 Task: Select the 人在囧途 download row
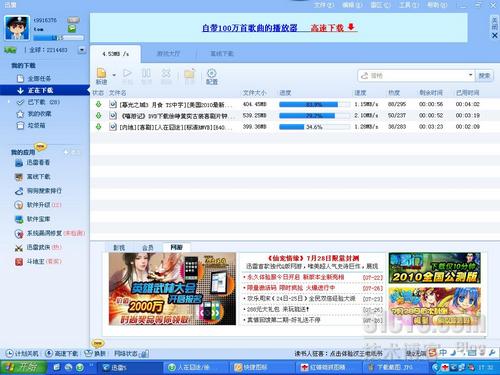295,127
